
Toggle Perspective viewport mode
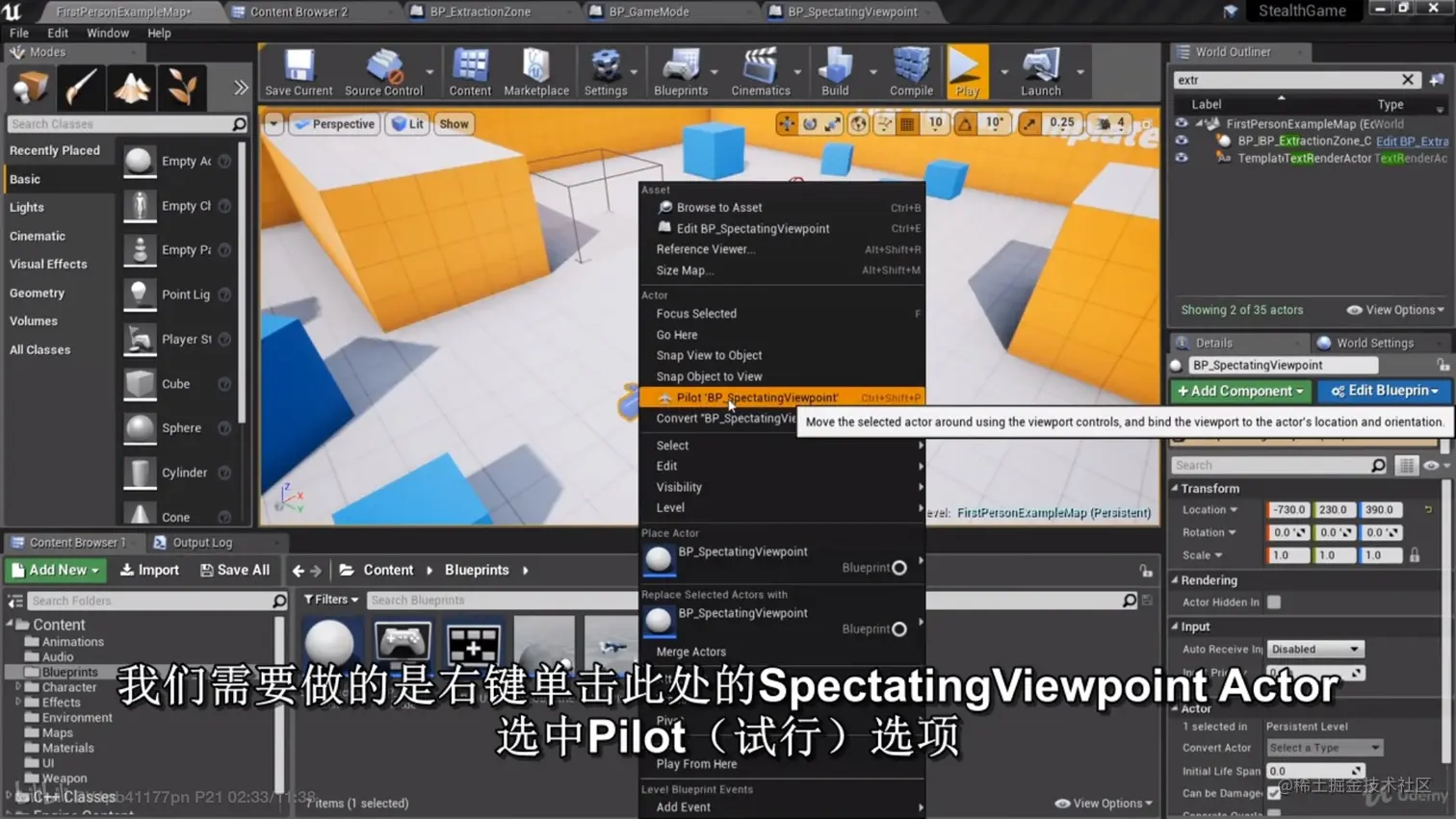click(334, 124)
